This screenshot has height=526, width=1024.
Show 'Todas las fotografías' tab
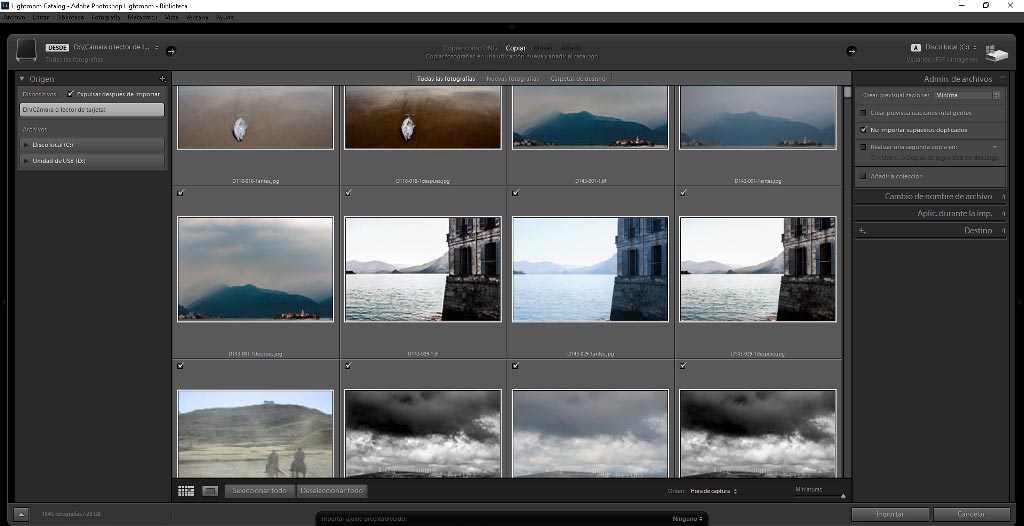tap(446, 78)
